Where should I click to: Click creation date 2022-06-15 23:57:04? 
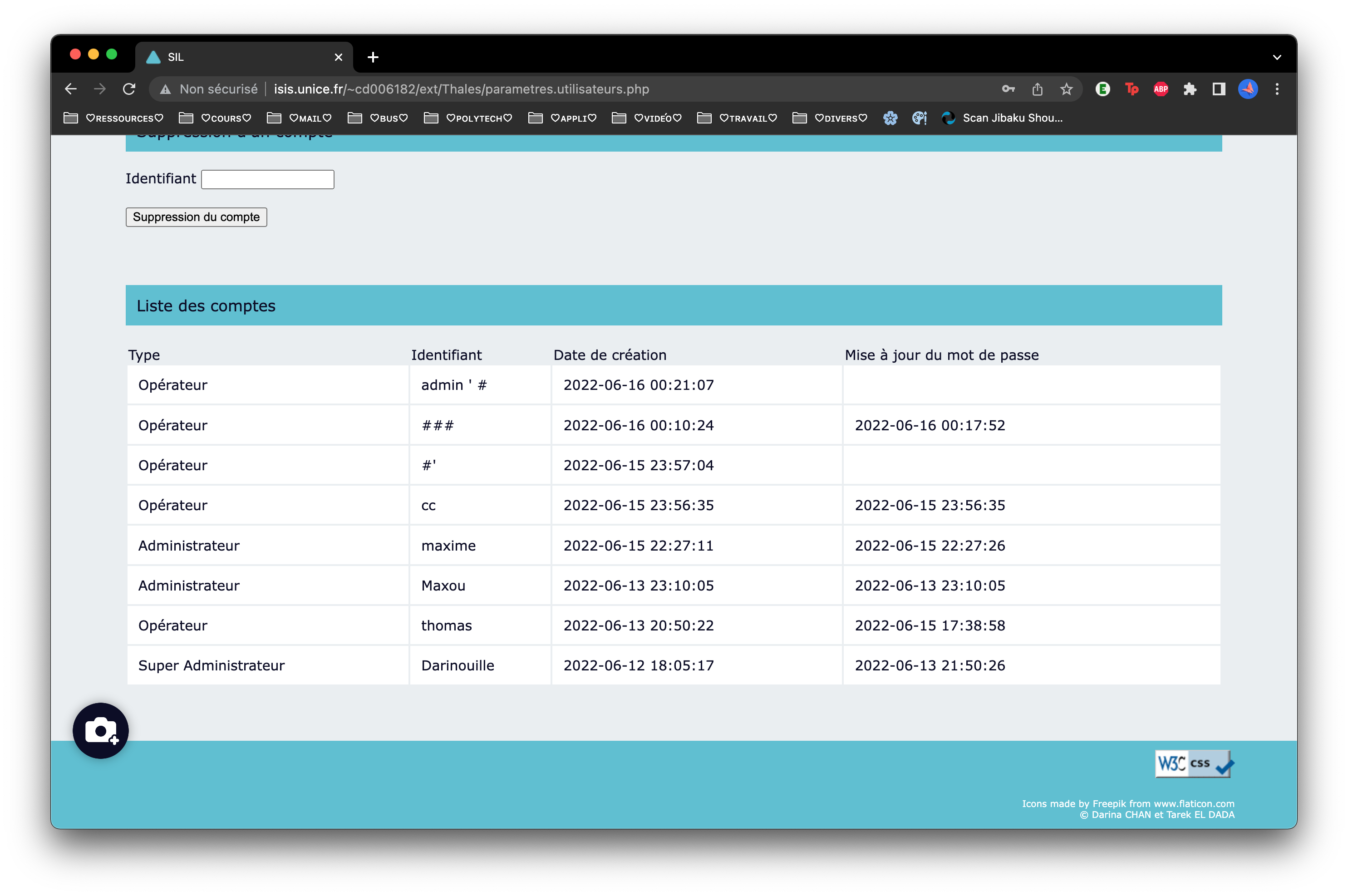(x=639, y=465)
